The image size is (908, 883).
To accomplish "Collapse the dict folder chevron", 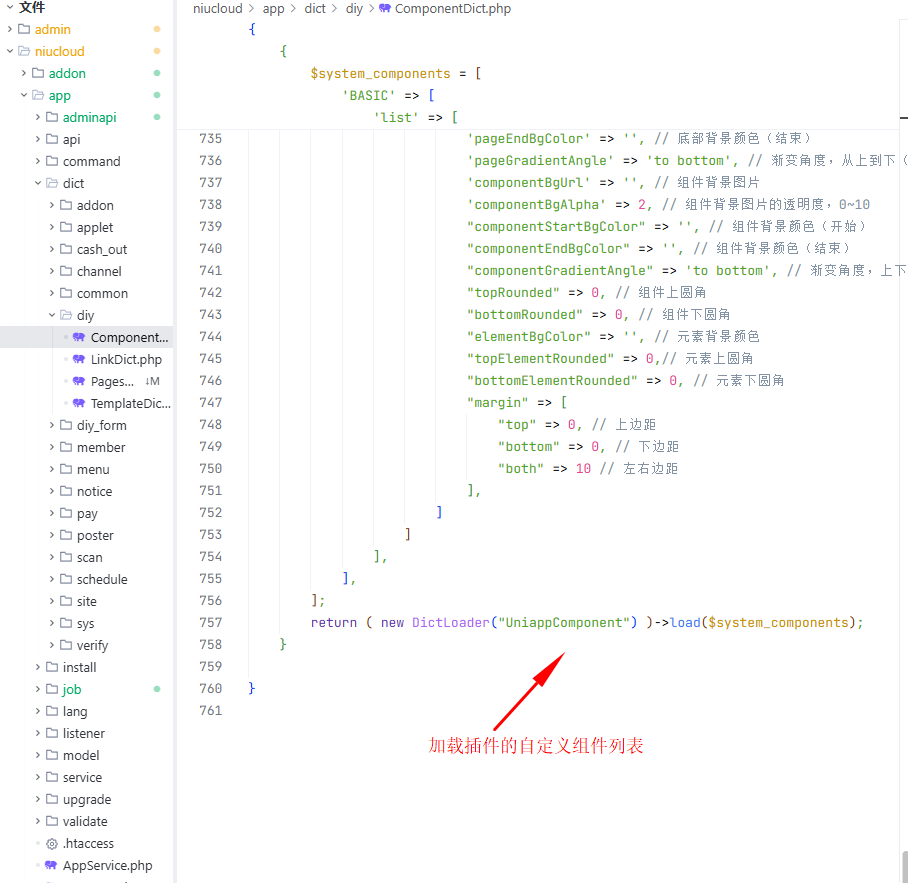I will pyautogui.click(x=38, y=184).
